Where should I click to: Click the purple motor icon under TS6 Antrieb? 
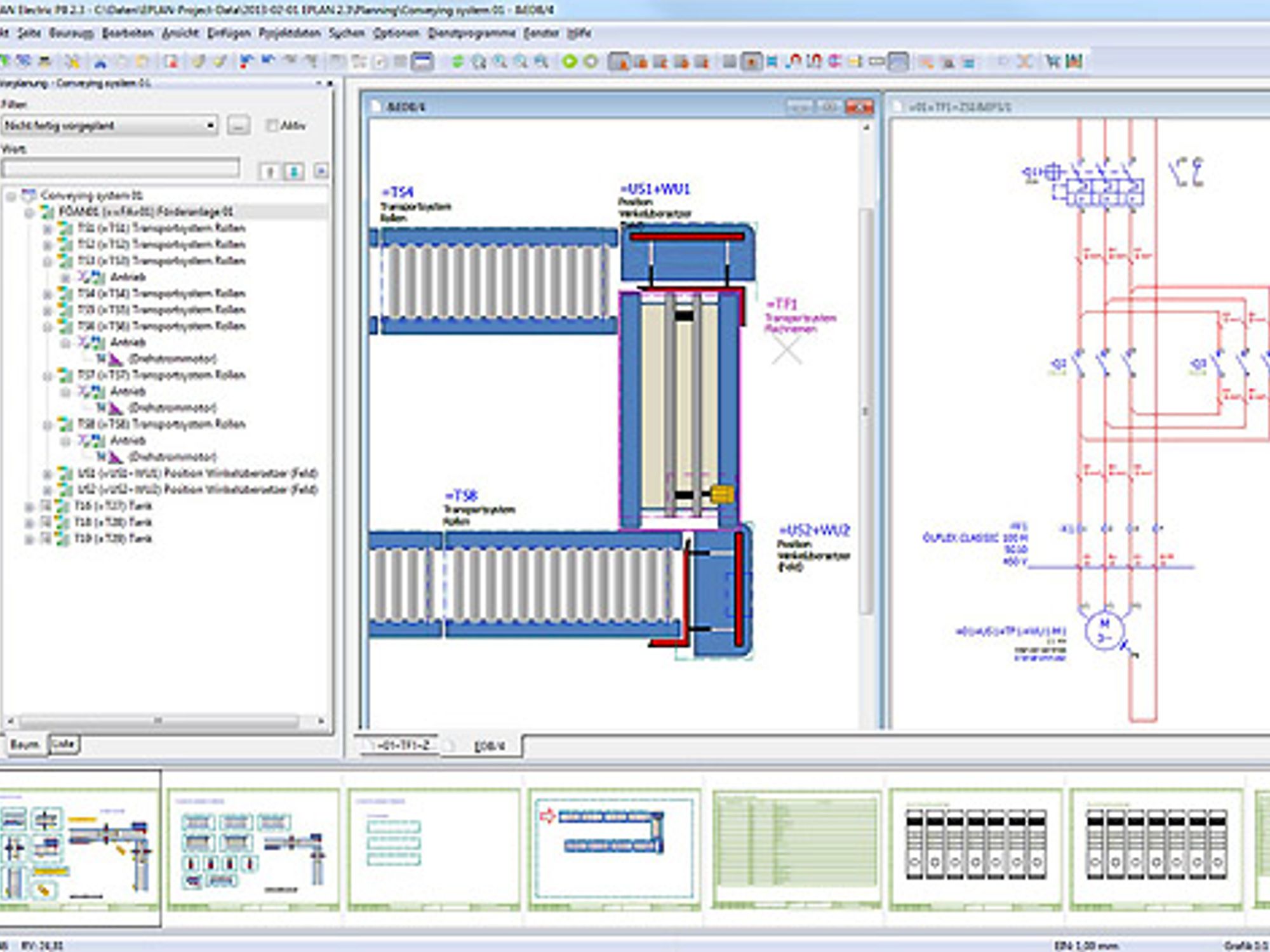point(116,359)
